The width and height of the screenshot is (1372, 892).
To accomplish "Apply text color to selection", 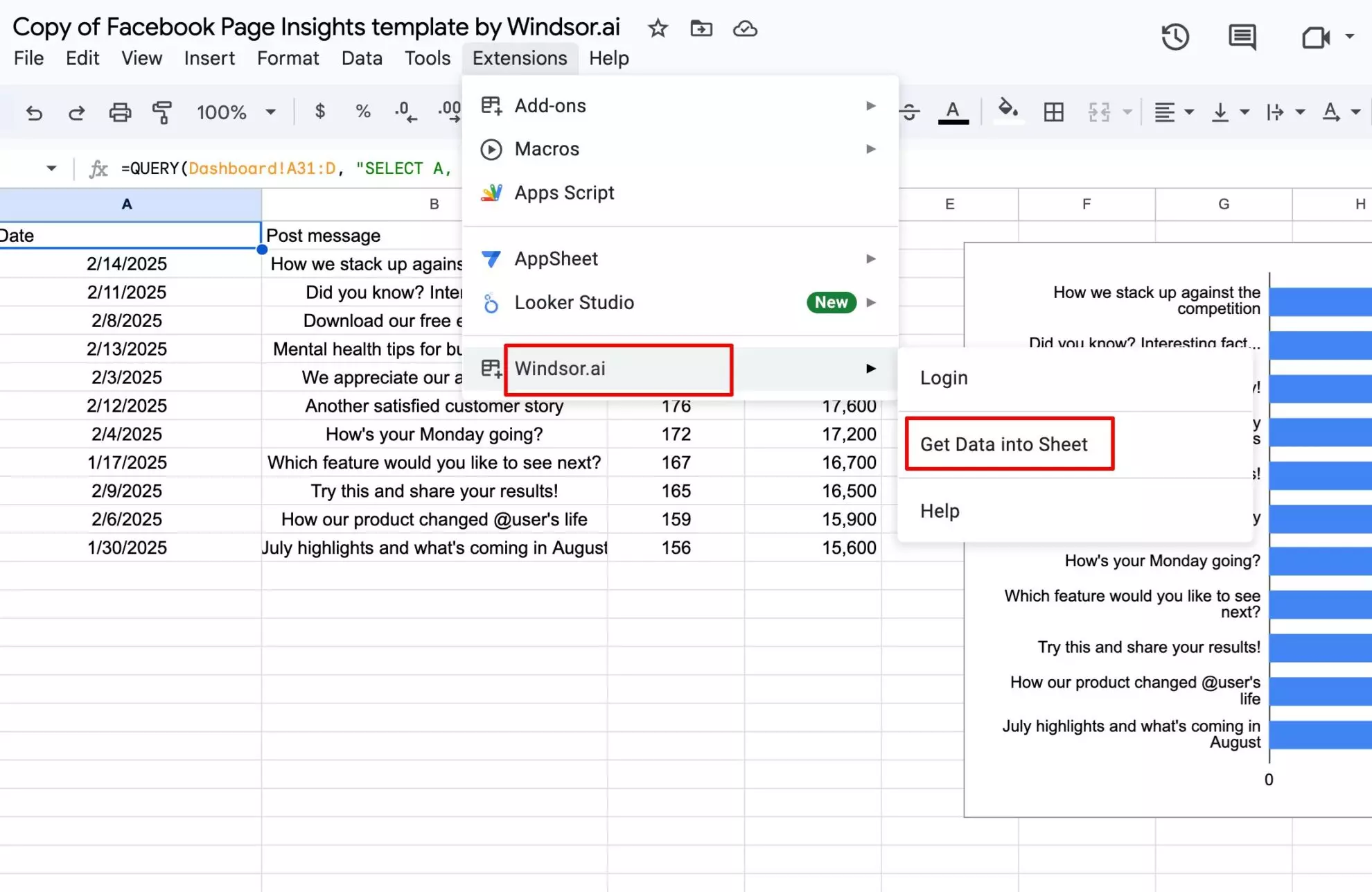I will [x=953, y=112].
